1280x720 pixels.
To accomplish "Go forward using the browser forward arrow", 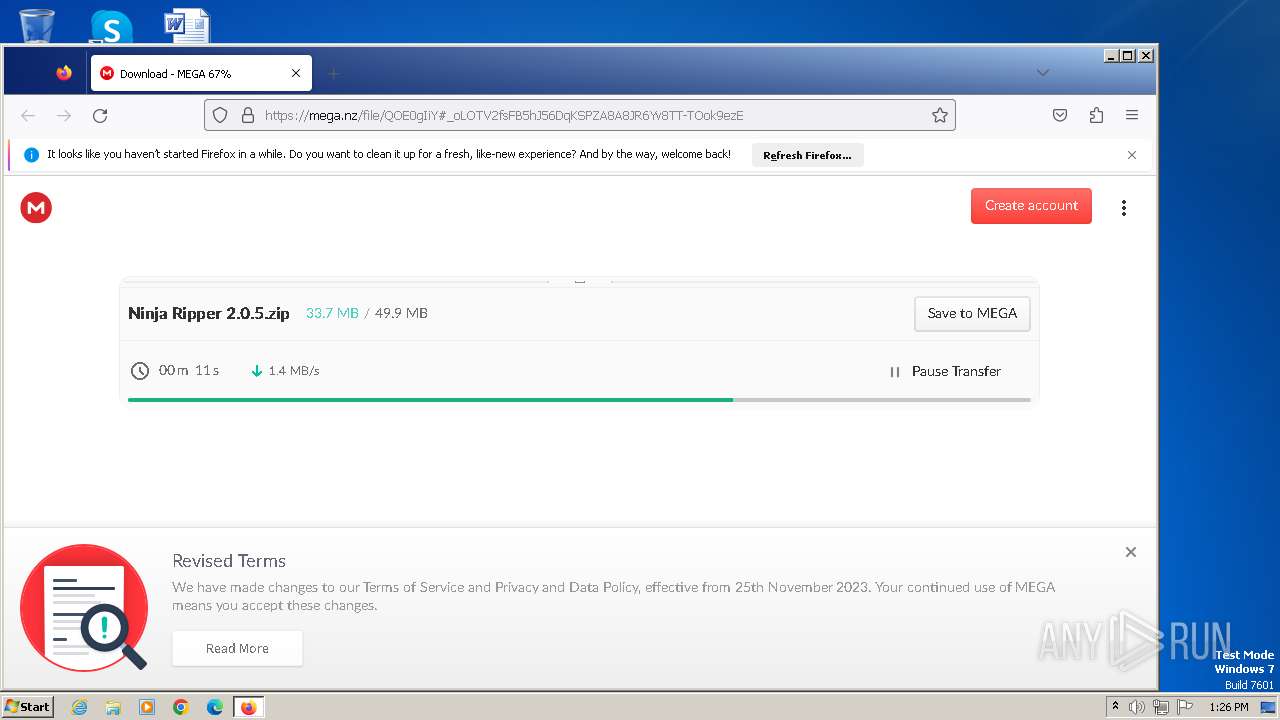I will coord(64,116).
